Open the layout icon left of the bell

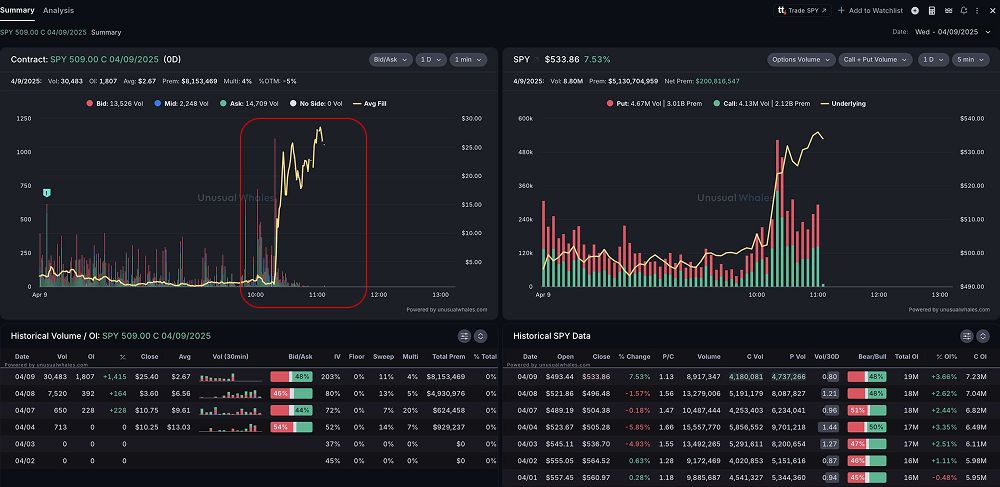click(x=948, y=10)
